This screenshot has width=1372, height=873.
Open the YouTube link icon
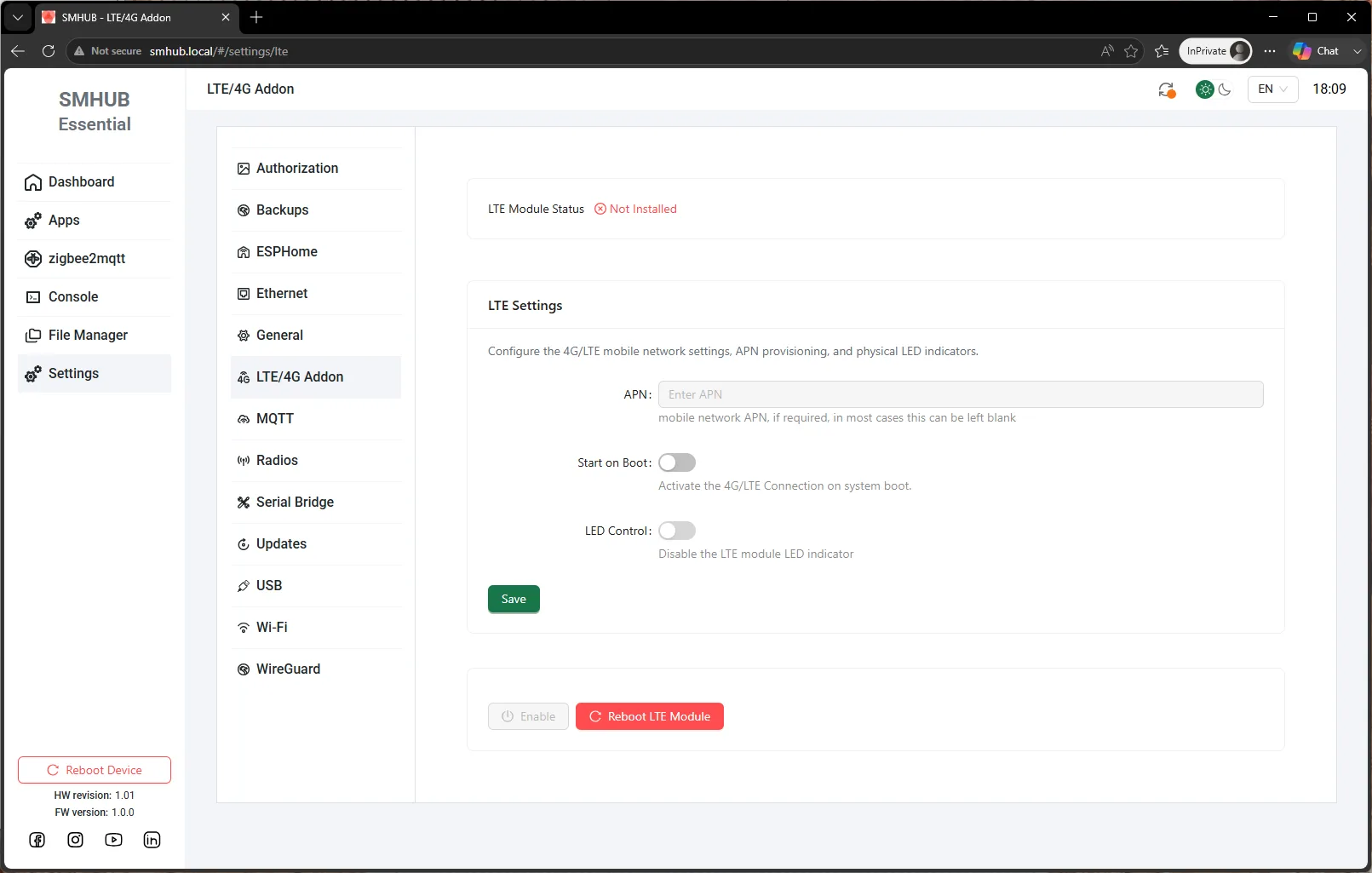pyautogui.click(x=113, y=840)
